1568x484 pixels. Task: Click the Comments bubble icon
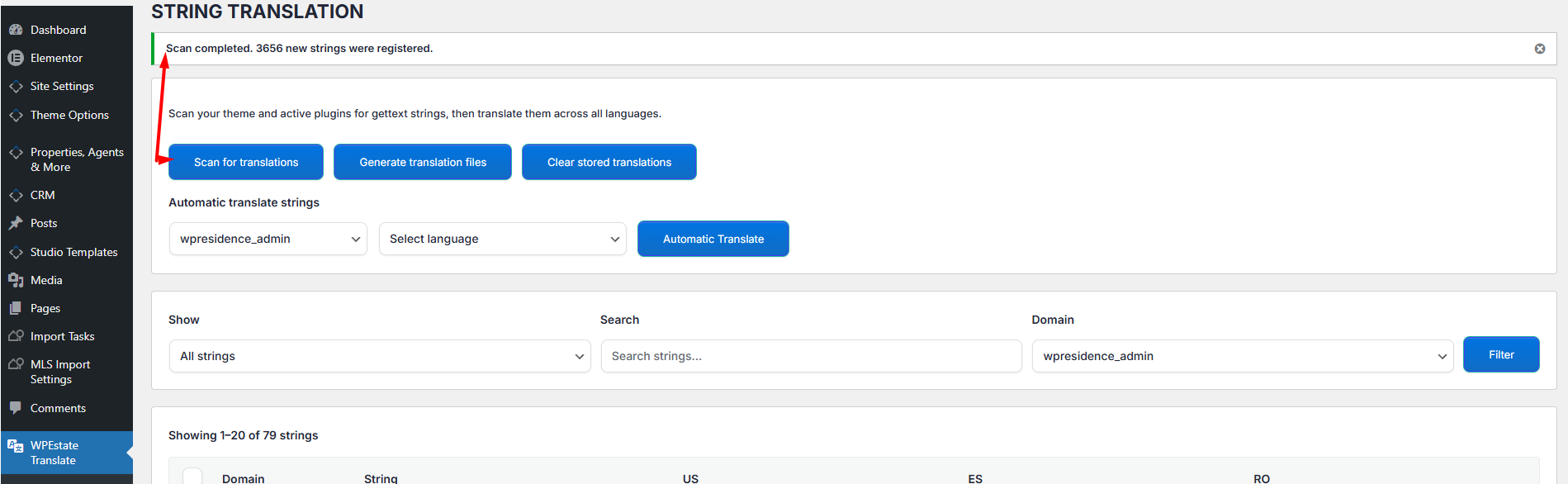(16, 408)
